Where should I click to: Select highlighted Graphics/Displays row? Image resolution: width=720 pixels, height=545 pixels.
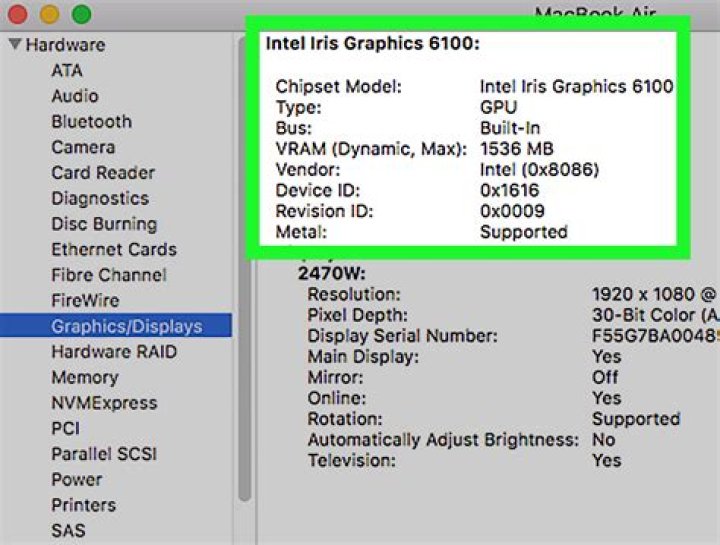point(116,326)
